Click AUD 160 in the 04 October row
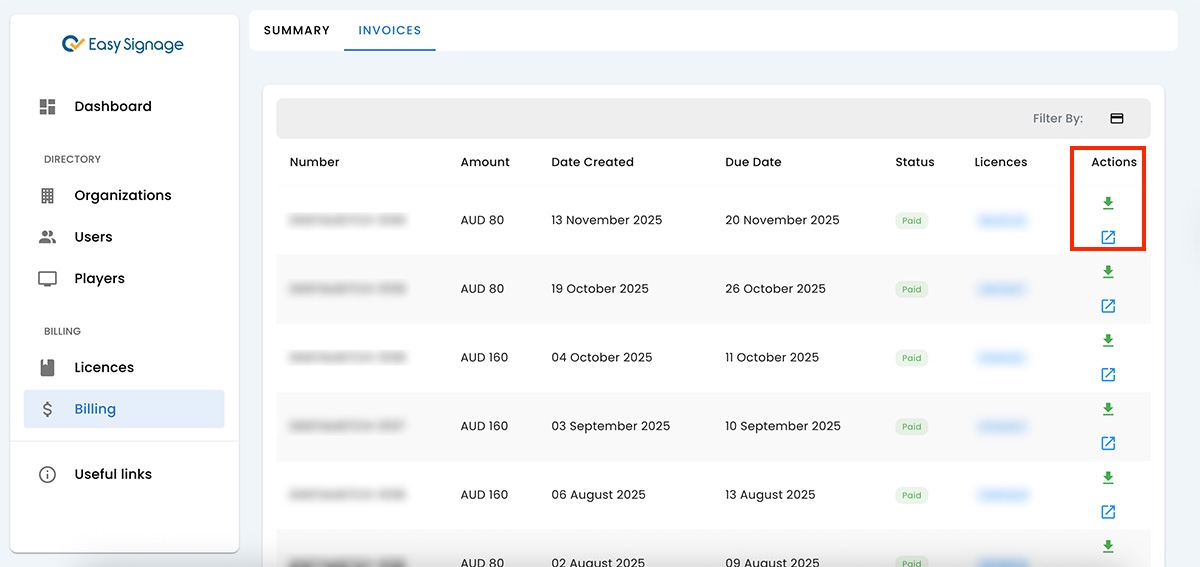This screenshot has height=567, width=1200. (x=484, y=357)
